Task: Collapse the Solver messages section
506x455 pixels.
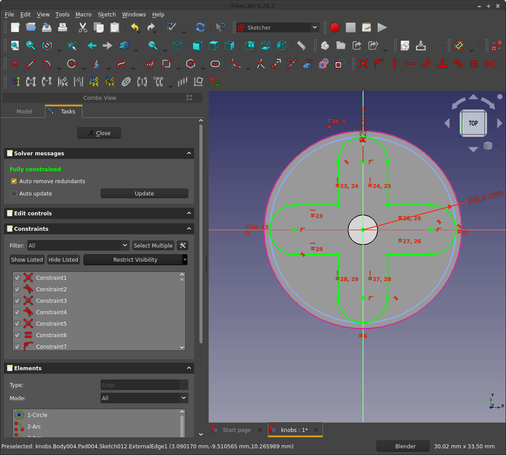Action: pyautogui.click(x=189, y=153)
